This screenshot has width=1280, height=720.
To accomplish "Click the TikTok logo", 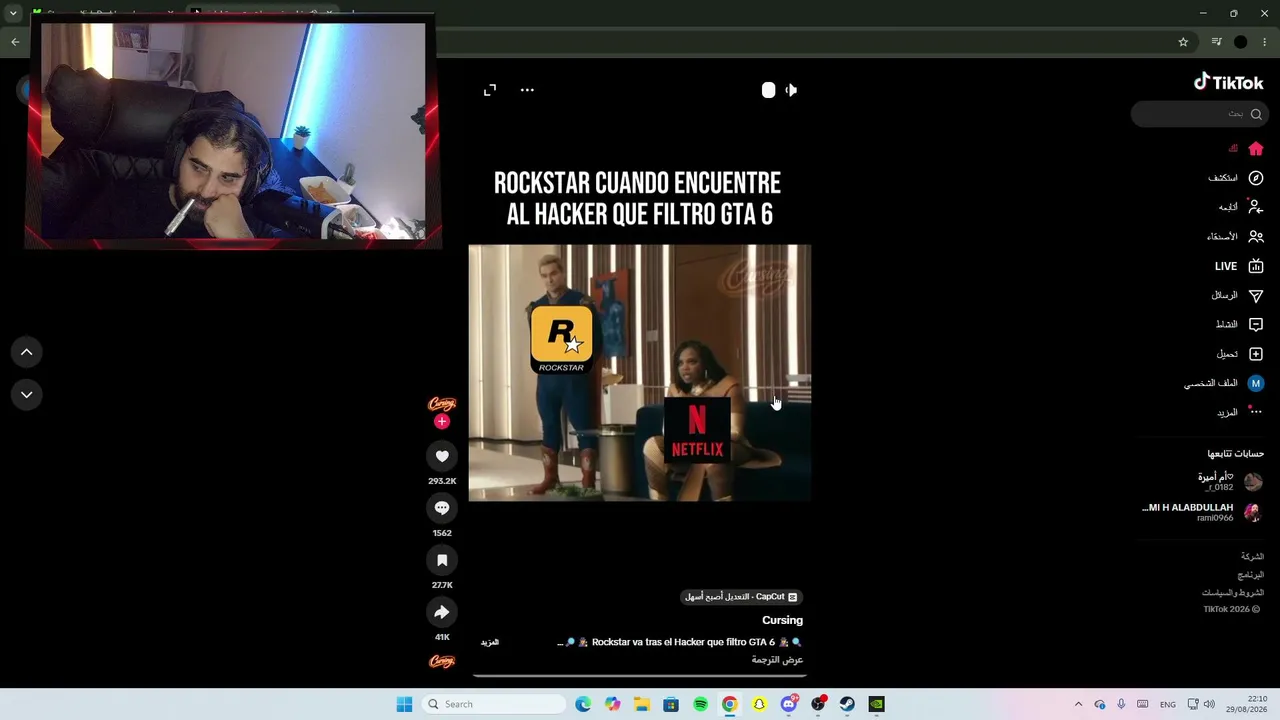I will (1228, 83).
